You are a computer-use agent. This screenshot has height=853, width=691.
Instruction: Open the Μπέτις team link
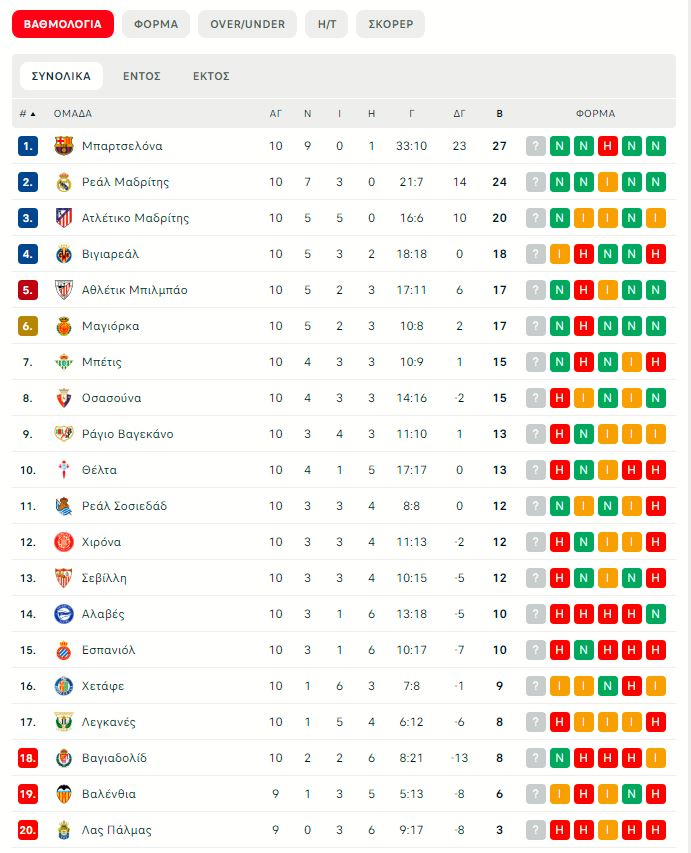[x=102, y=362]
